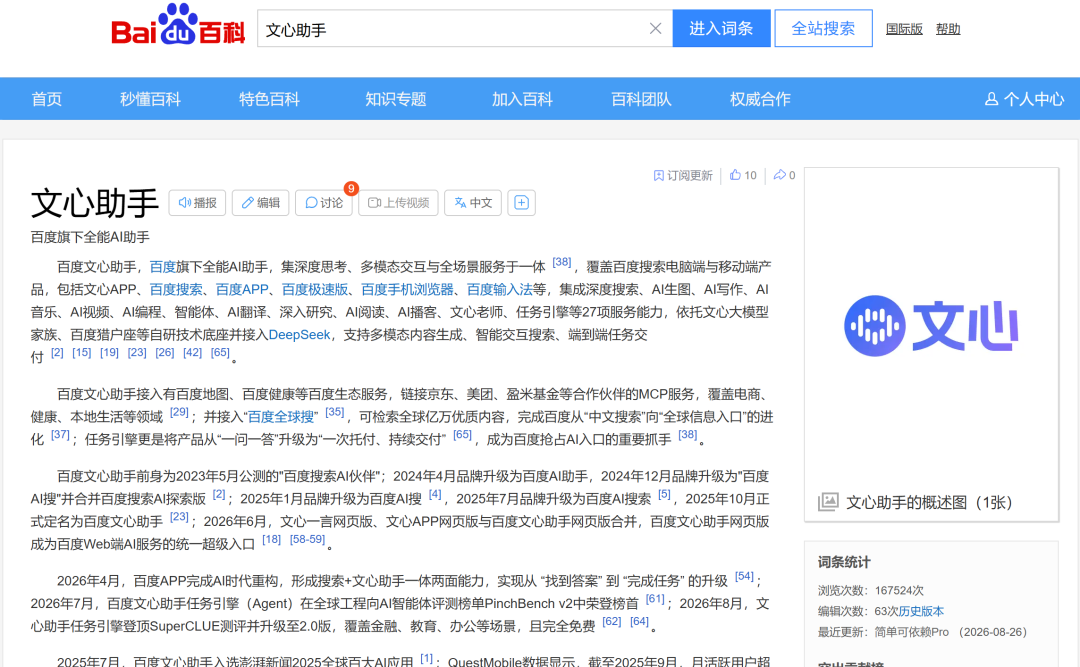Viewport: 1080px width, 667px height.
Task: Follow the 百度输入法 link
Action: click(499, 289)
